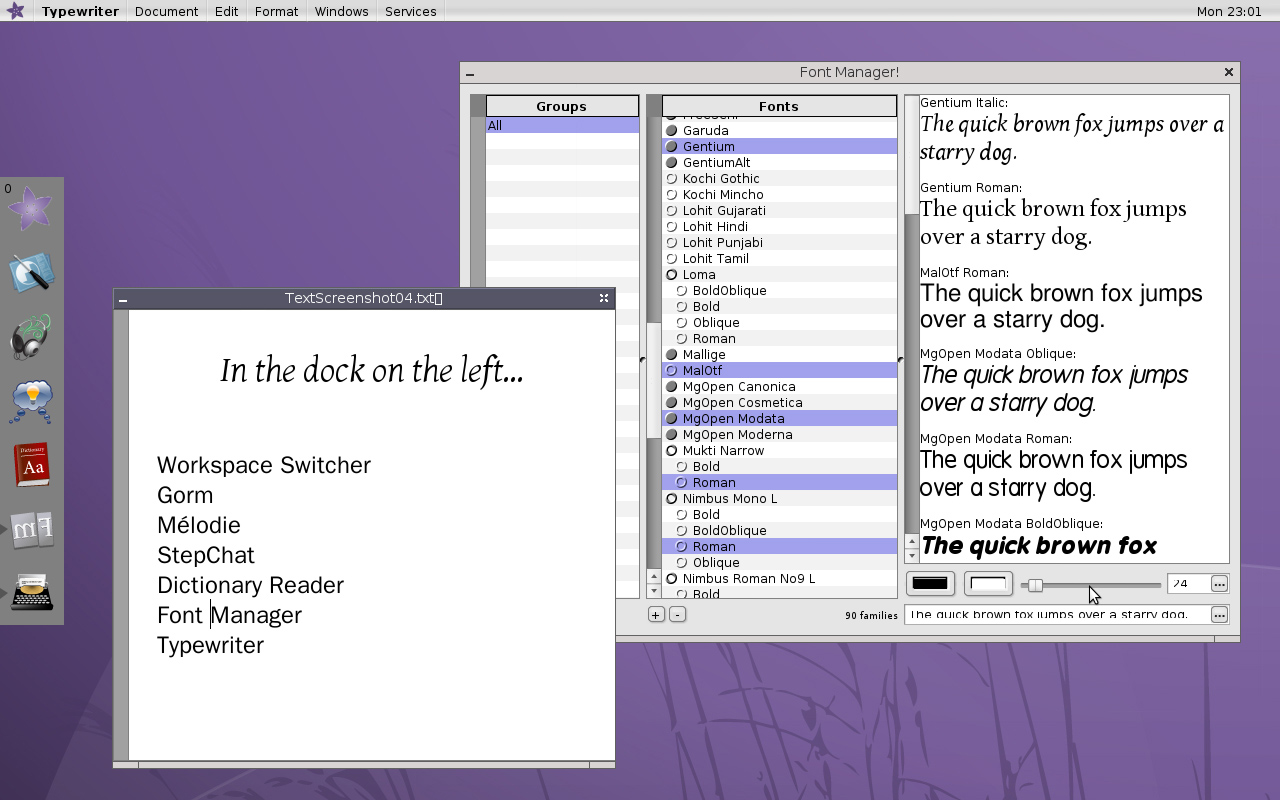Click the preview pane scroll down arrow

pos(911,556)
